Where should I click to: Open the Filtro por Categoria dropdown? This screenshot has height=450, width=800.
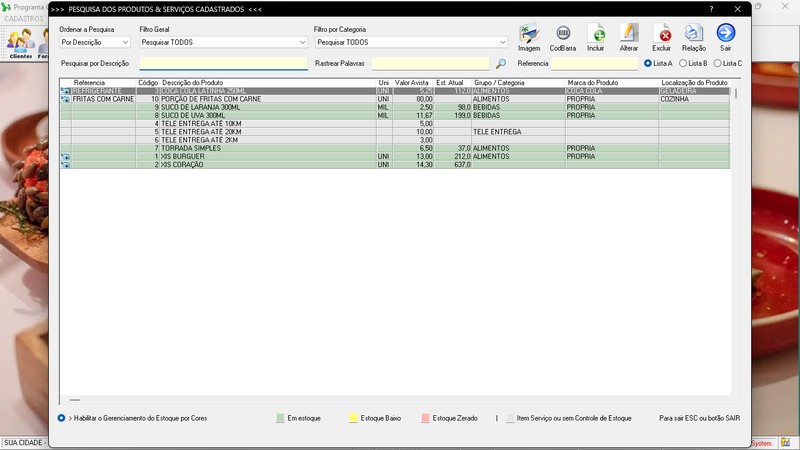pos(411,42)
